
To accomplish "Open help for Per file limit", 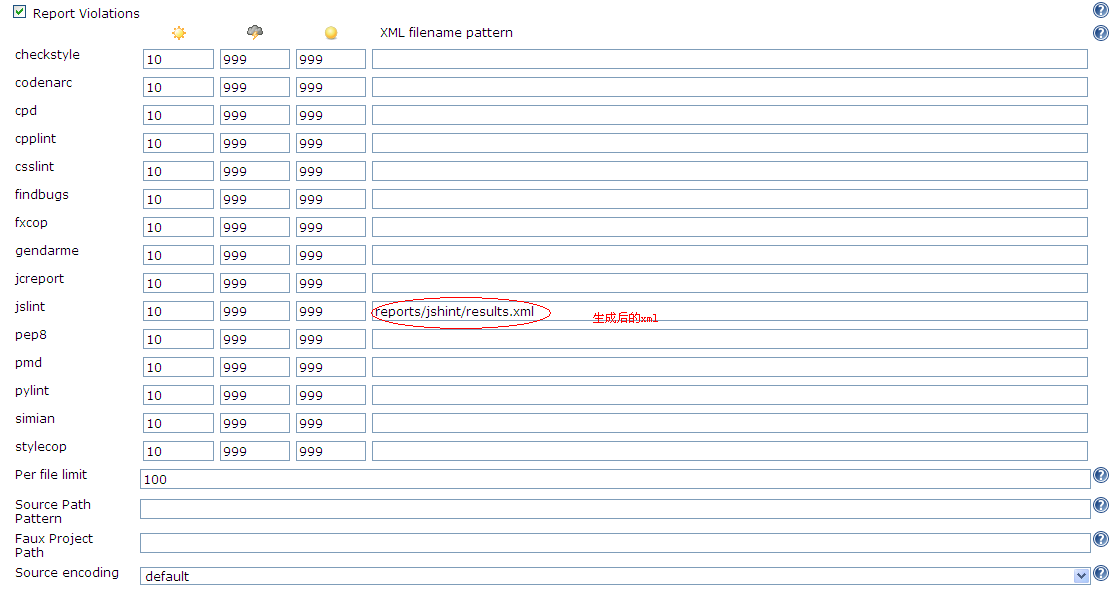I will coord(1100,475).
